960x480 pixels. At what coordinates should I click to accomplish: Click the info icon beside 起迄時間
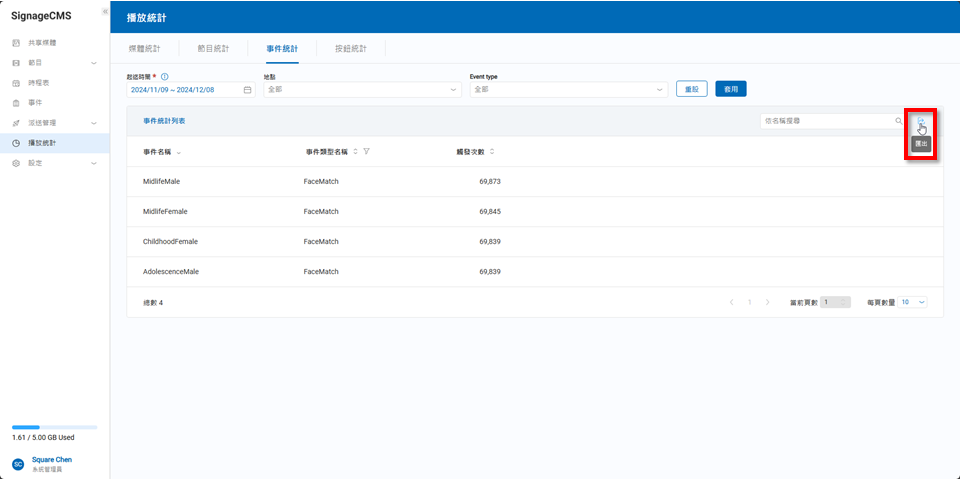point(164,76)
